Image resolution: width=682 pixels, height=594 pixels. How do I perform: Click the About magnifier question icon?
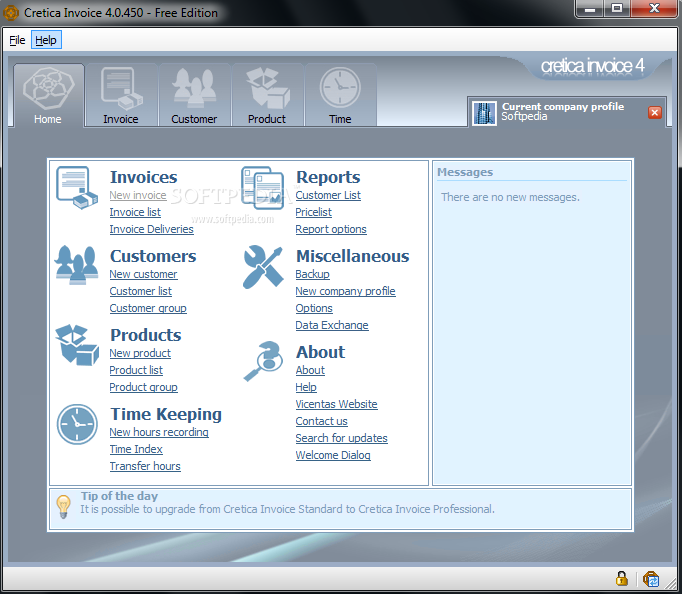[264, 361]
